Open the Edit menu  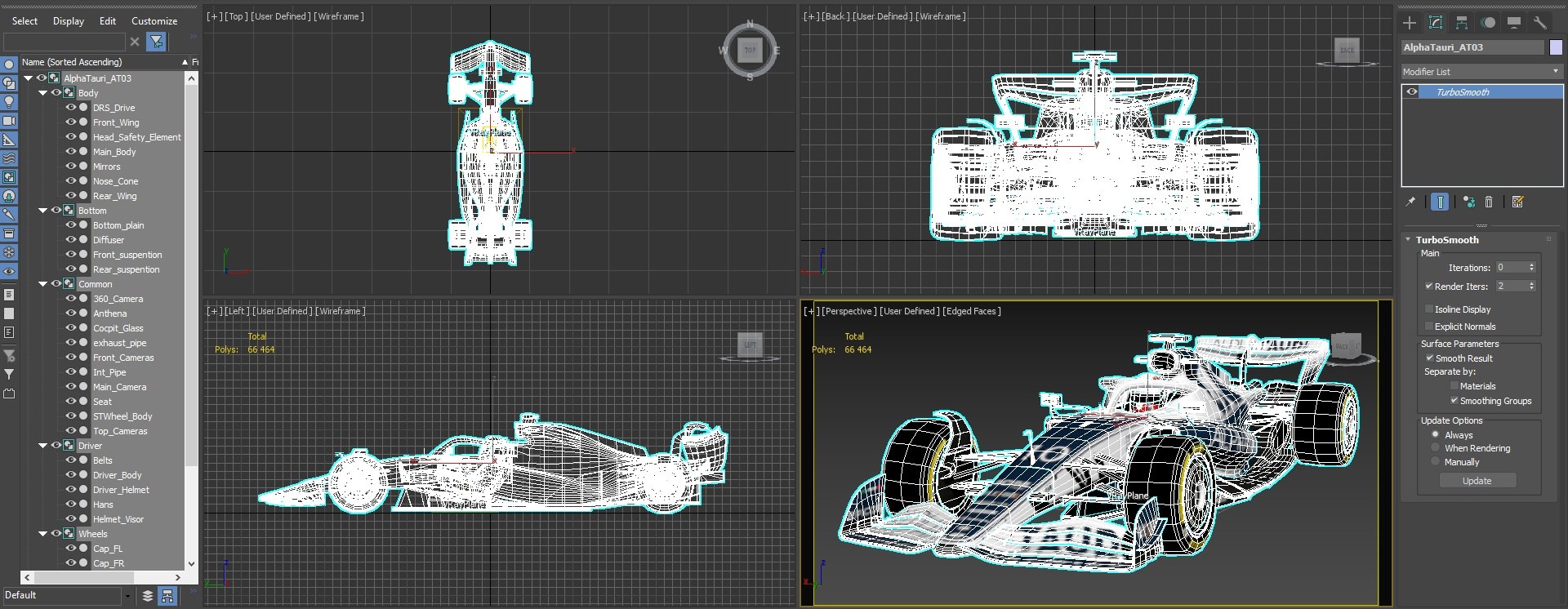108,21
